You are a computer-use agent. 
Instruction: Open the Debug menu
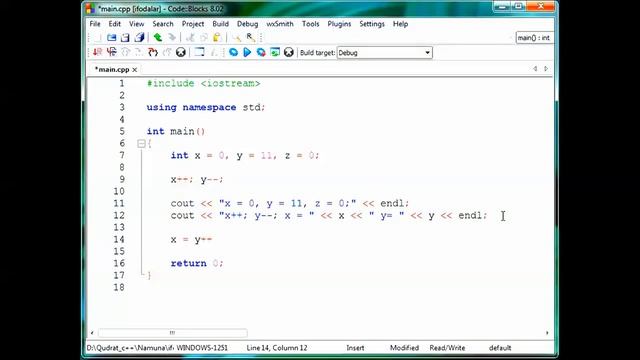(247, 24)
